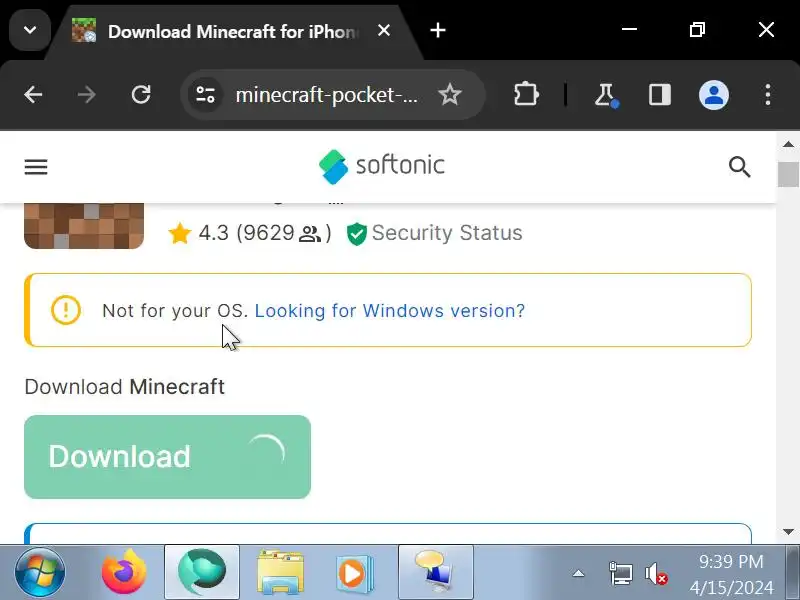The image size is (800, 600).
Task: Open the Chrome three-dot menu
Action: (768, 95)
